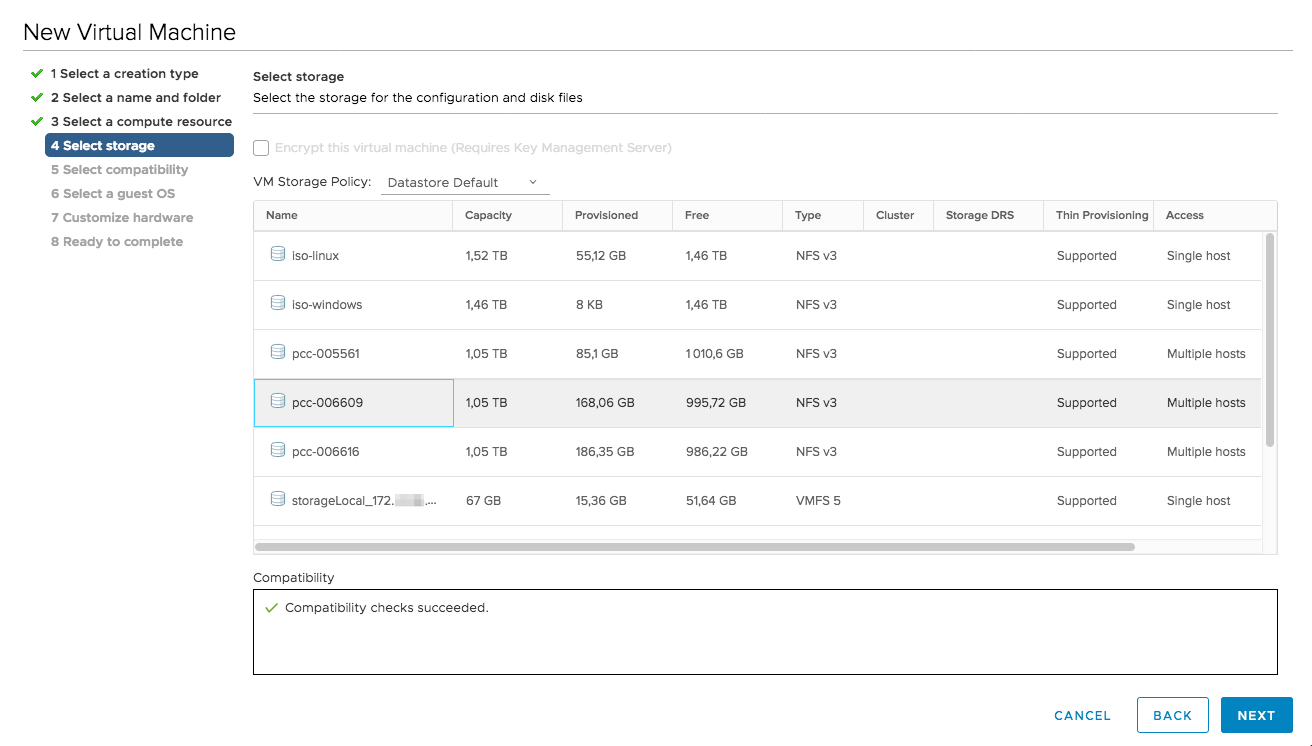
Task: Click the pcc-006609 datastore icon
Action: pos(278,402)
